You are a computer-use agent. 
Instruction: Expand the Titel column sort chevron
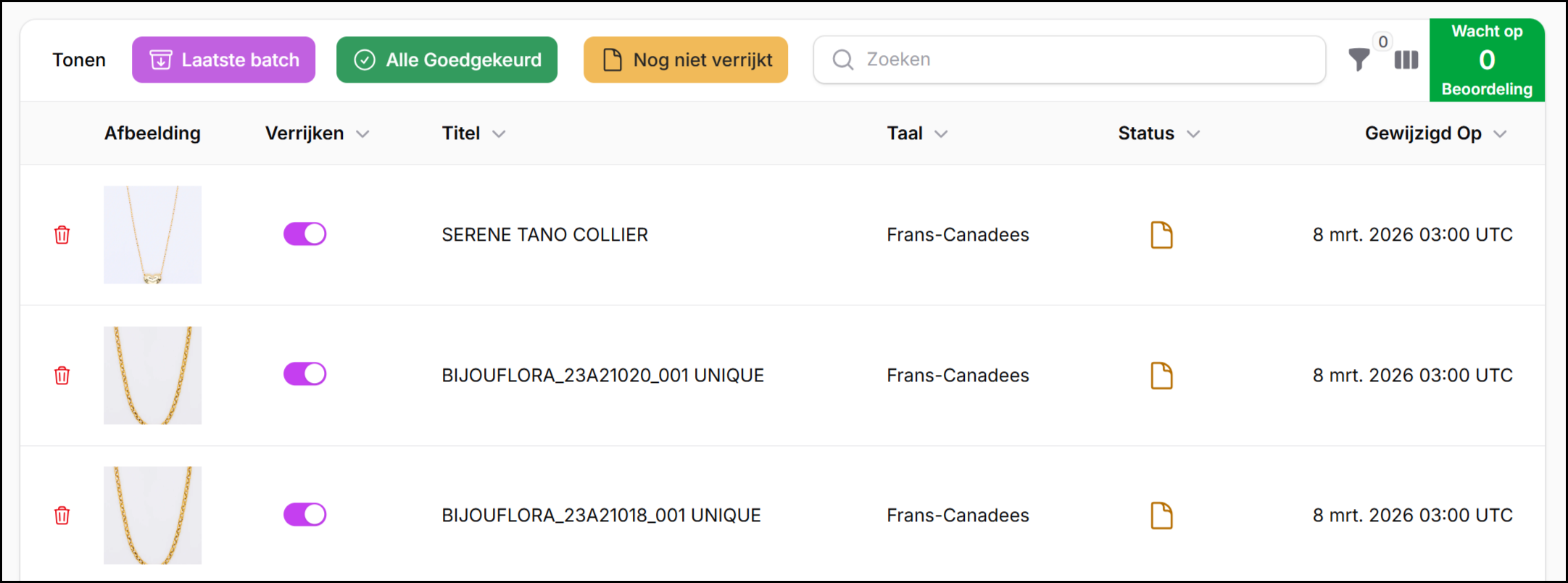499,134
